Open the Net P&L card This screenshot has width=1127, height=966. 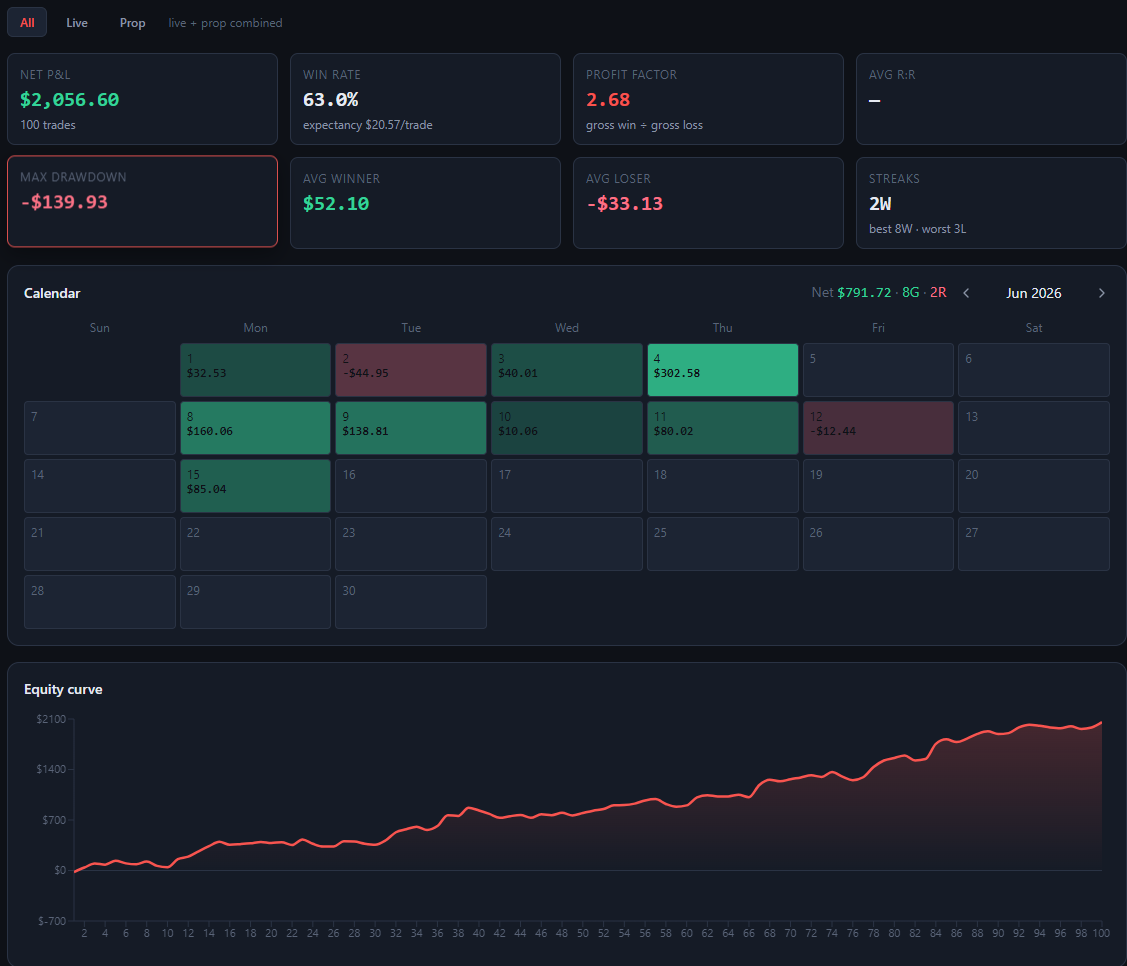pos(142,99)
